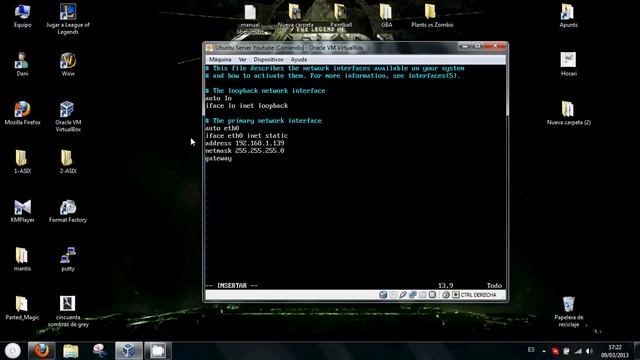Open the Ayuda menu
The image size is (640, 360).
(x=299, y=60)
